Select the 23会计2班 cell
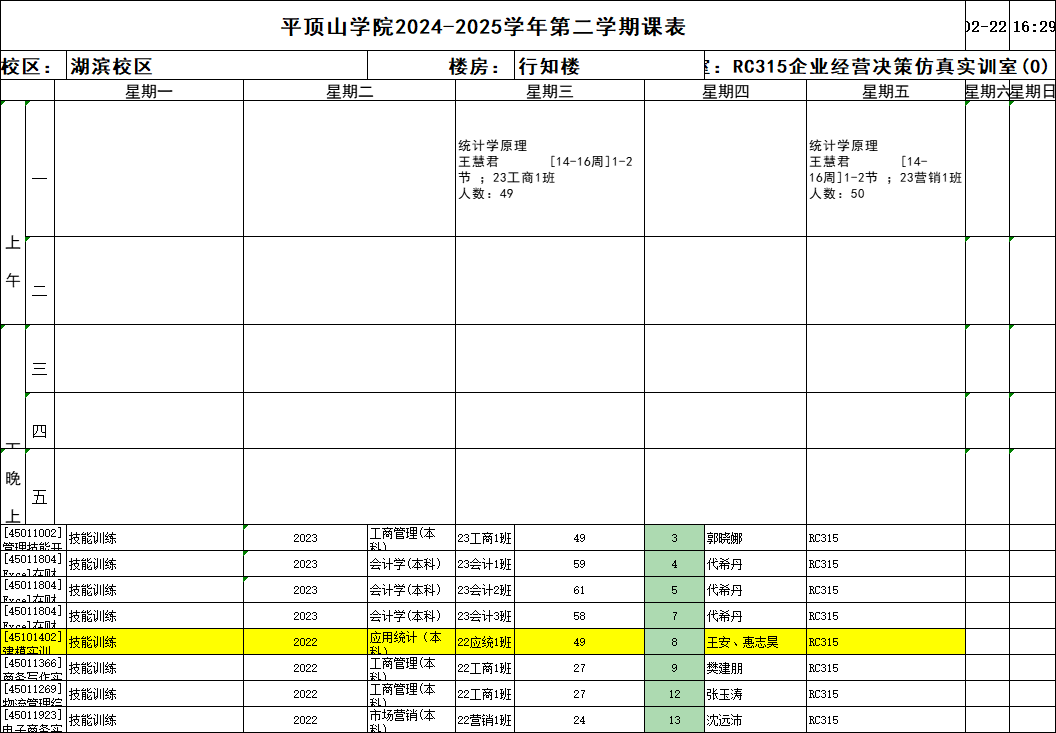This screenshot has height=733, width=1056. [x=484, y=590]
